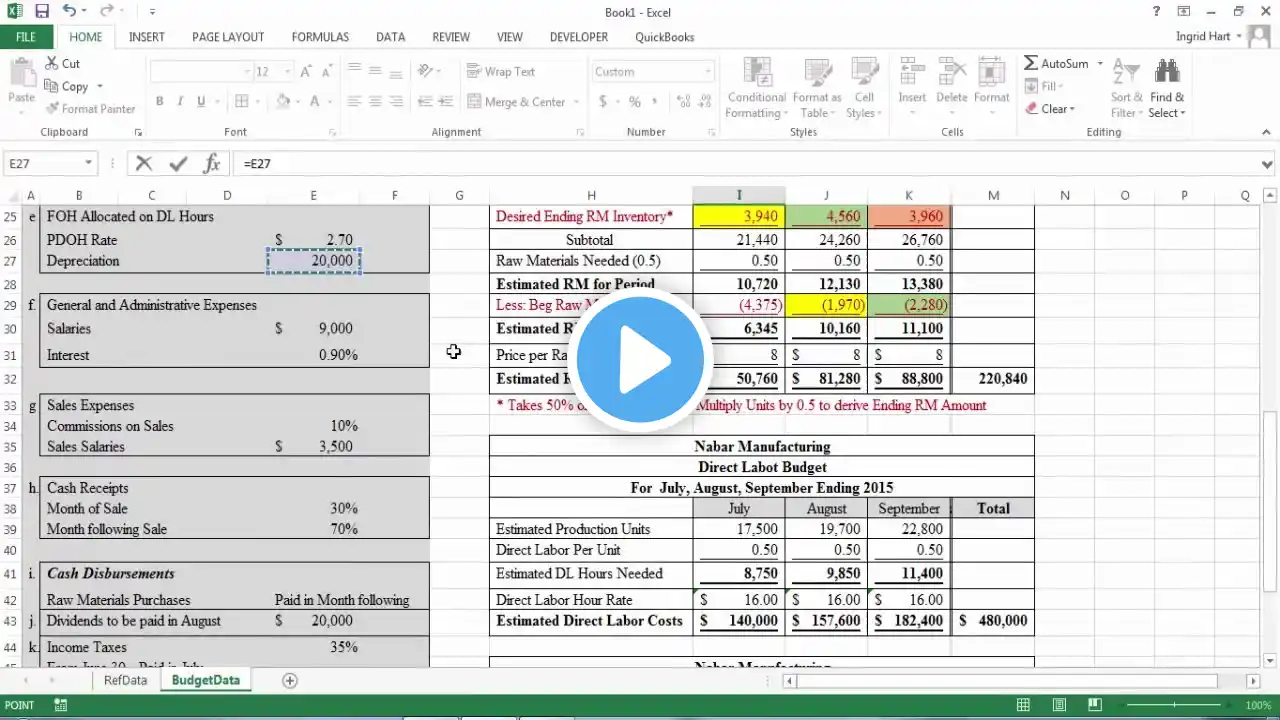This screenshot has width=1280, height=720.
Task: Decrease decimal places
Action: 704,101
